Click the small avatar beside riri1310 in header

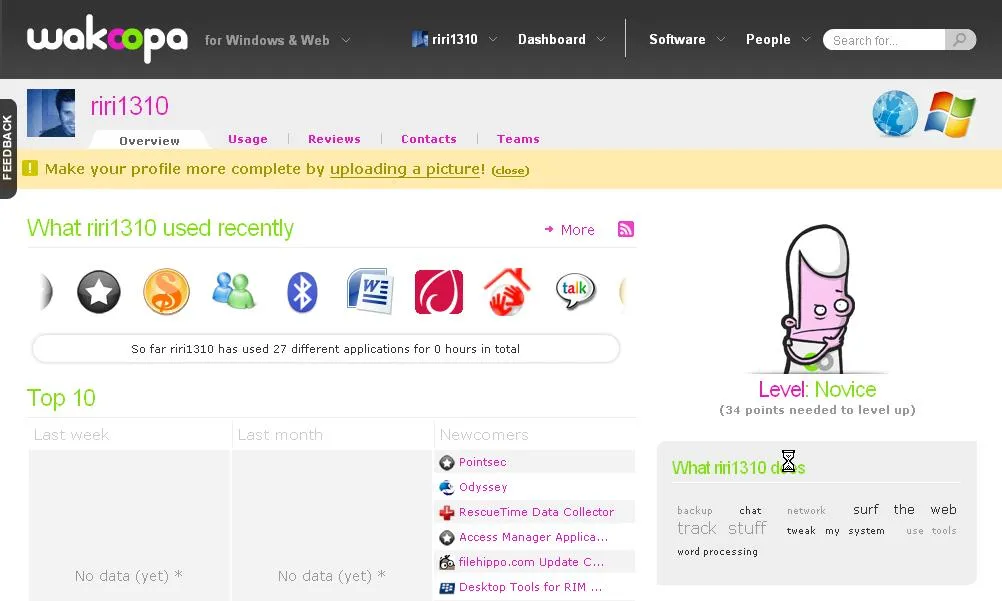[x=420, y=39]
